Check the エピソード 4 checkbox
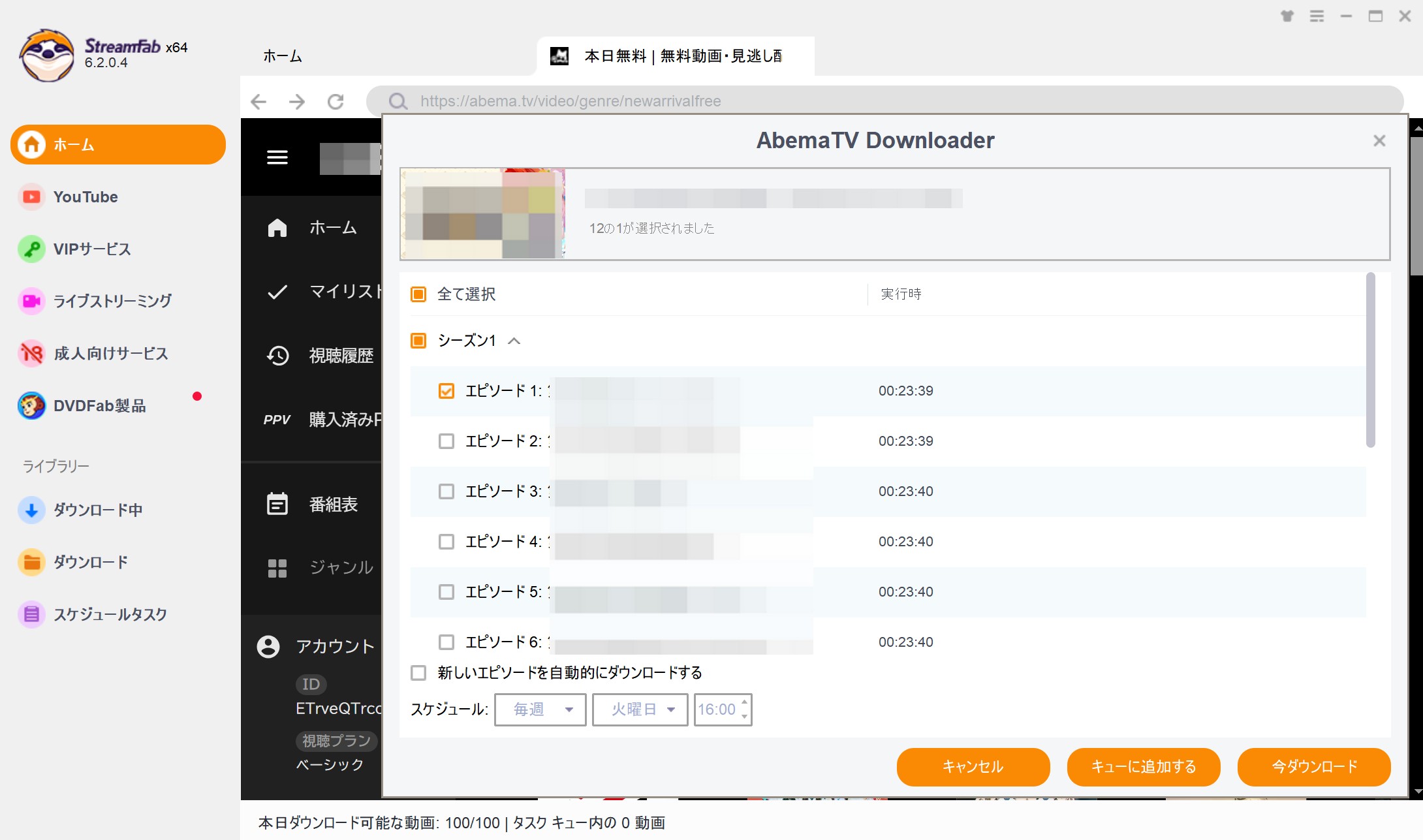Viewport: 1423px width, 840px height. tap(446, 542)
